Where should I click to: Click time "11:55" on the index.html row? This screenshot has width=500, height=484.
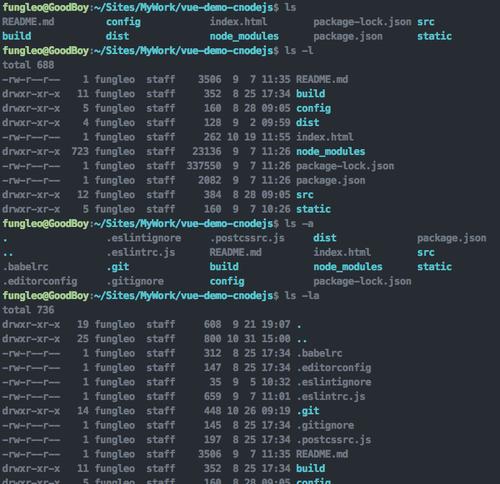276,137
